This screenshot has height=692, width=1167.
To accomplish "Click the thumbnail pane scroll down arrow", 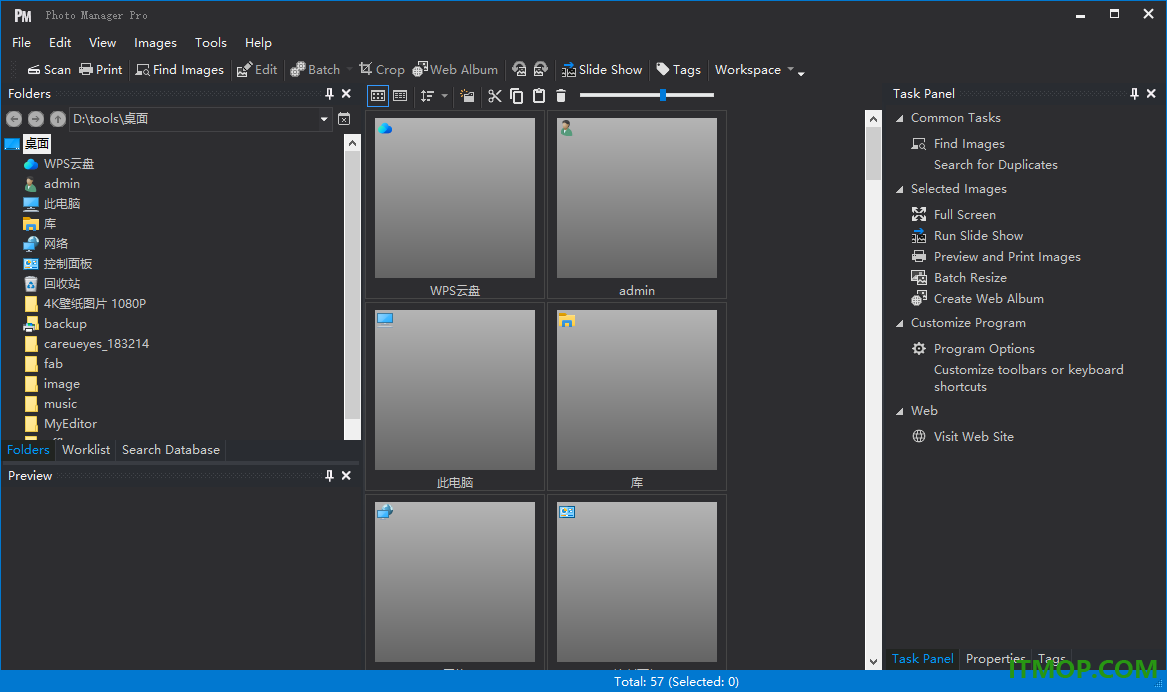I will [x=873, y=661].
